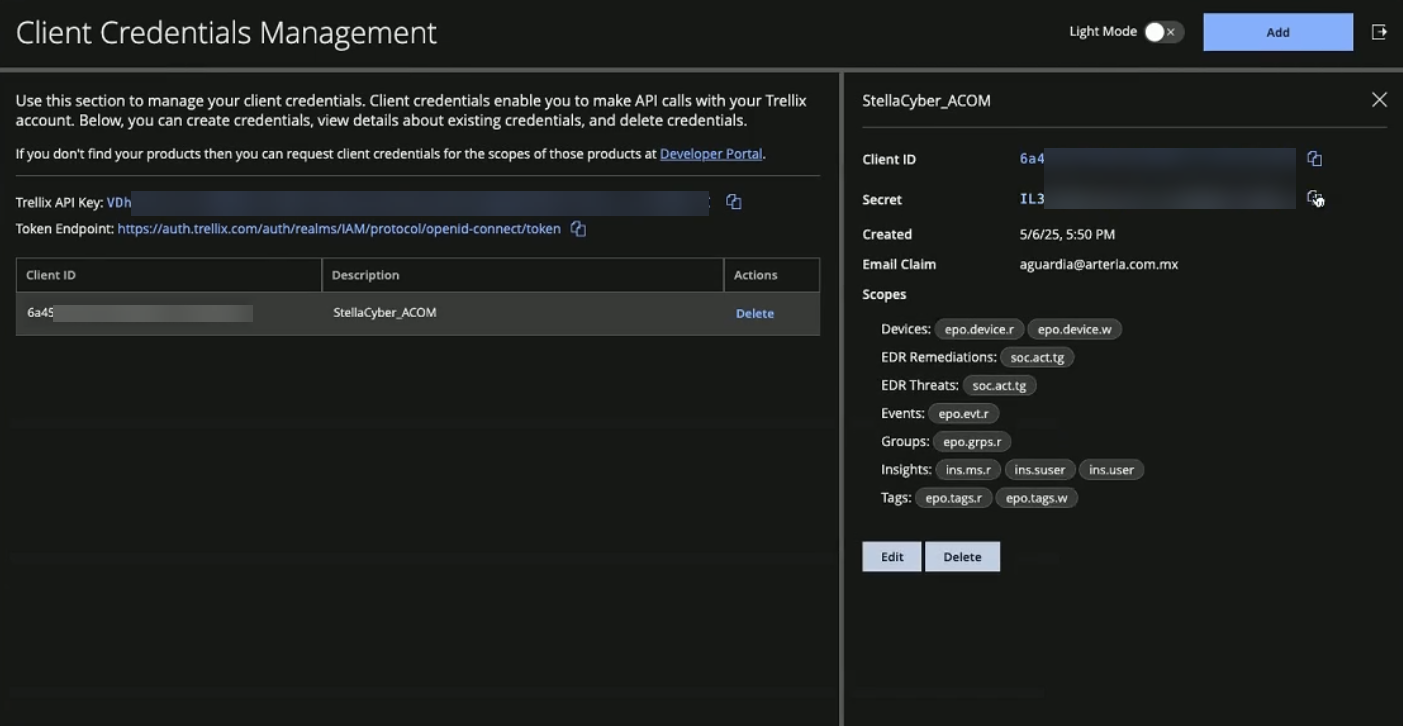Click the ins.suser scope chip
The height and width of the screenshot is (726, 1403).
click(1040, 470)
